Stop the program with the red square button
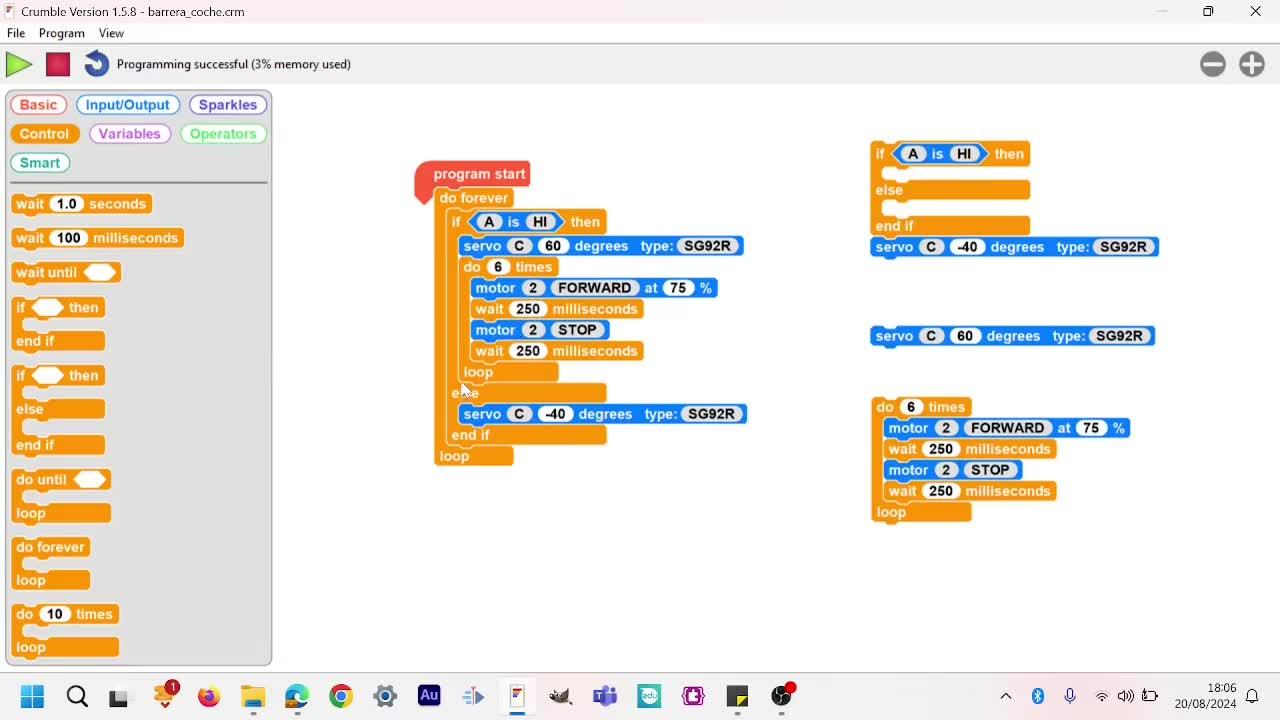 58,64
